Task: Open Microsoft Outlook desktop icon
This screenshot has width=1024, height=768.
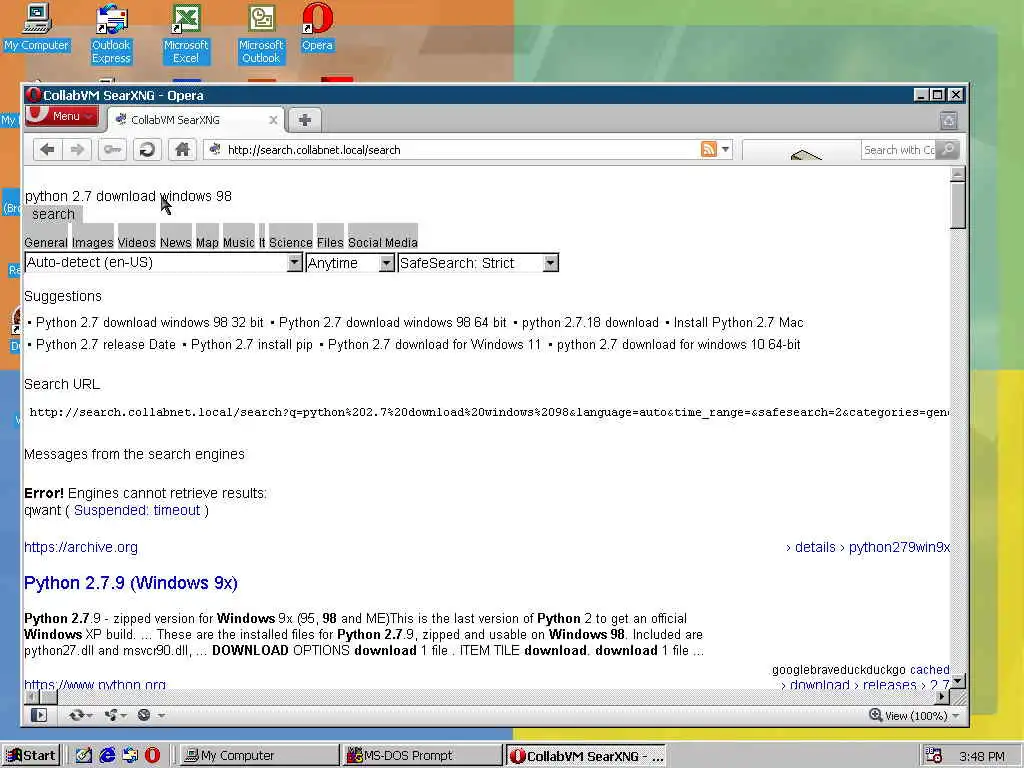Action: [261, 34]
